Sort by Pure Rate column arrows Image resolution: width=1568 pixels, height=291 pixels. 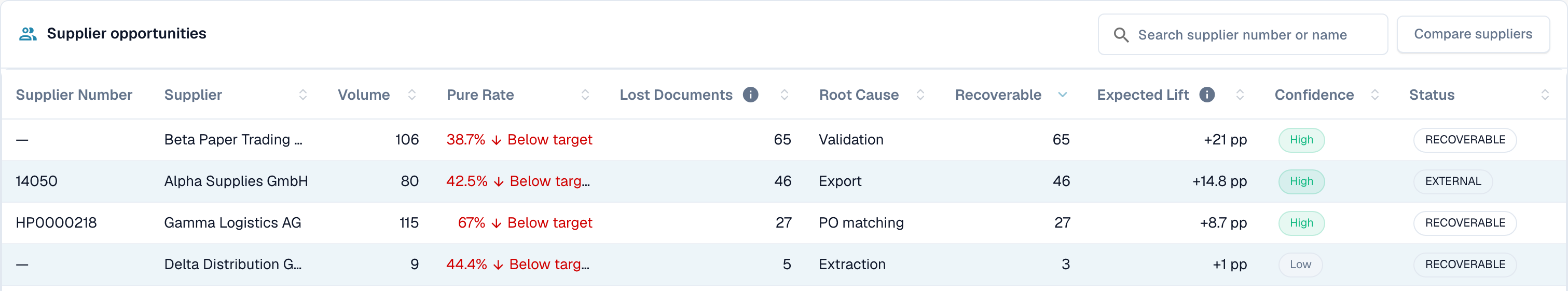(x=585, y=95)
